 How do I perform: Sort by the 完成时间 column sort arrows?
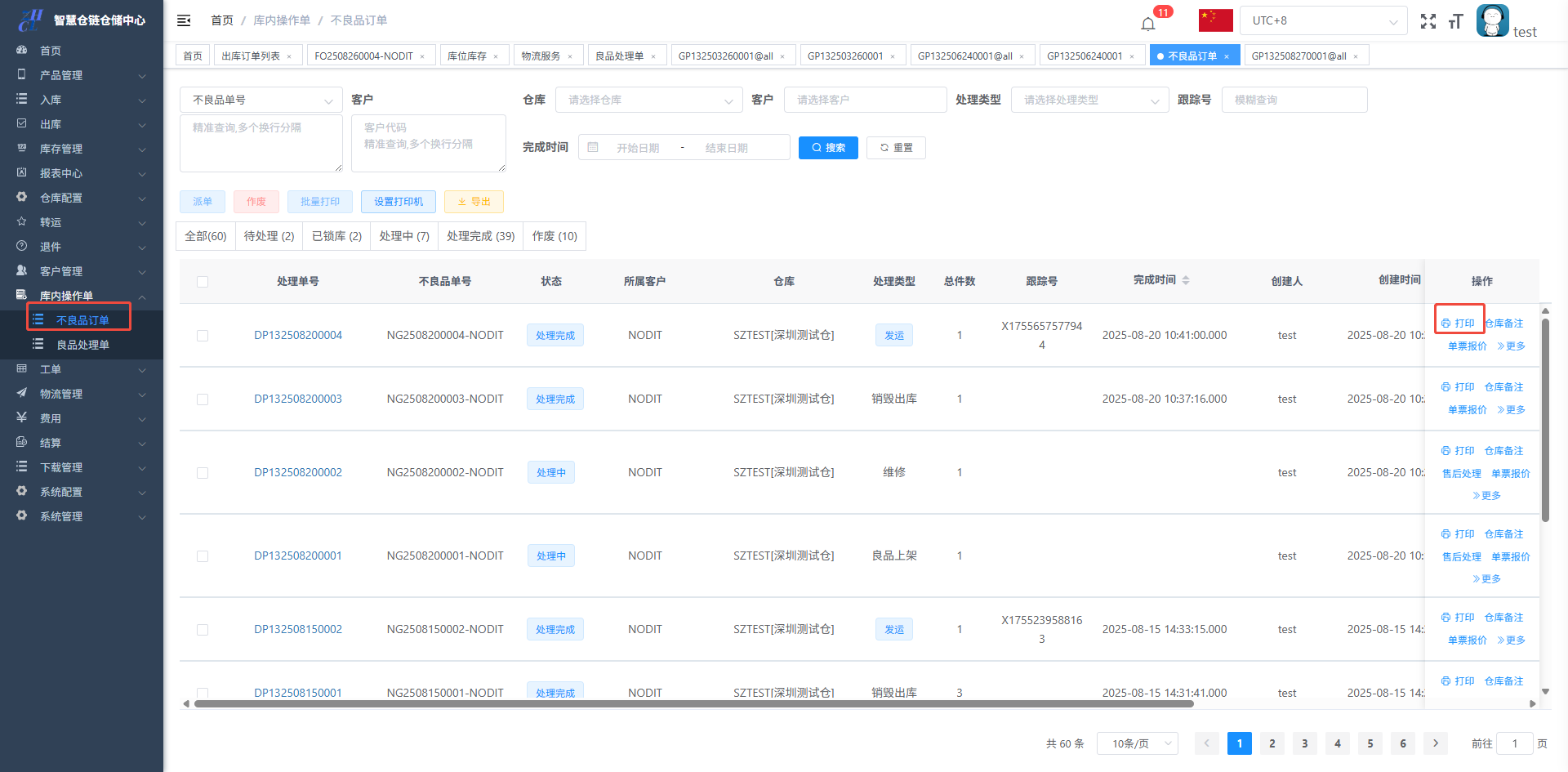(1186, 280)
